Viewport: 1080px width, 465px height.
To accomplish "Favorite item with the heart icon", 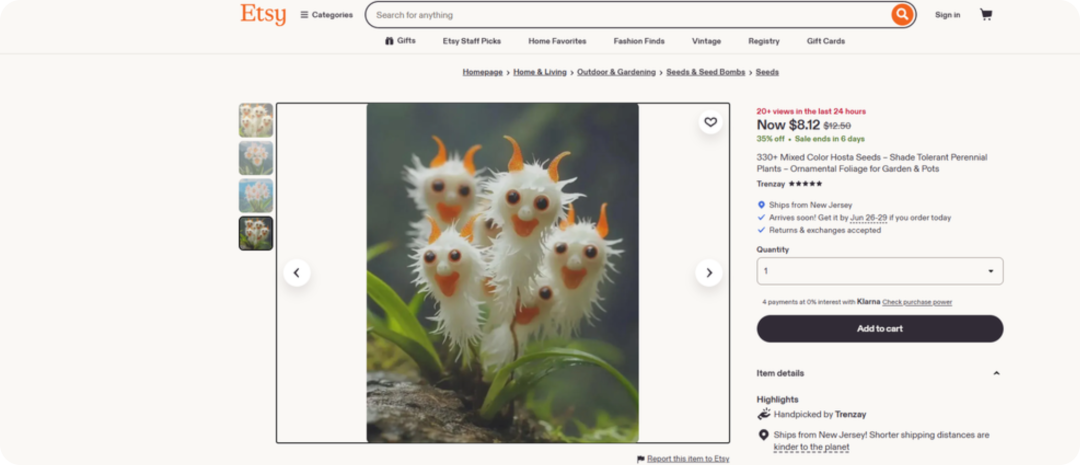I will click(x=710, y=123).
